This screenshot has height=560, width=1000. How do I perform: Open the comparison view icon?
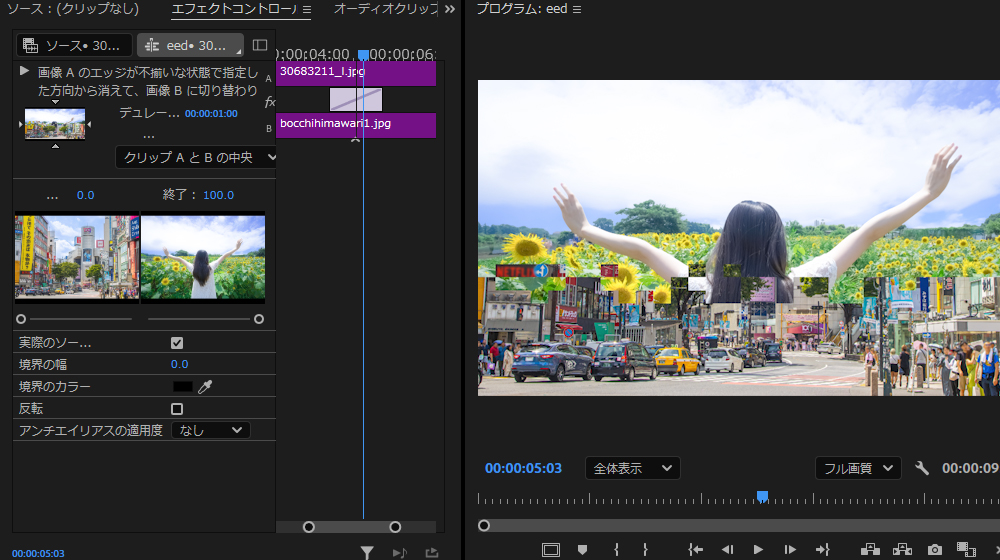[x=966, y=550]
